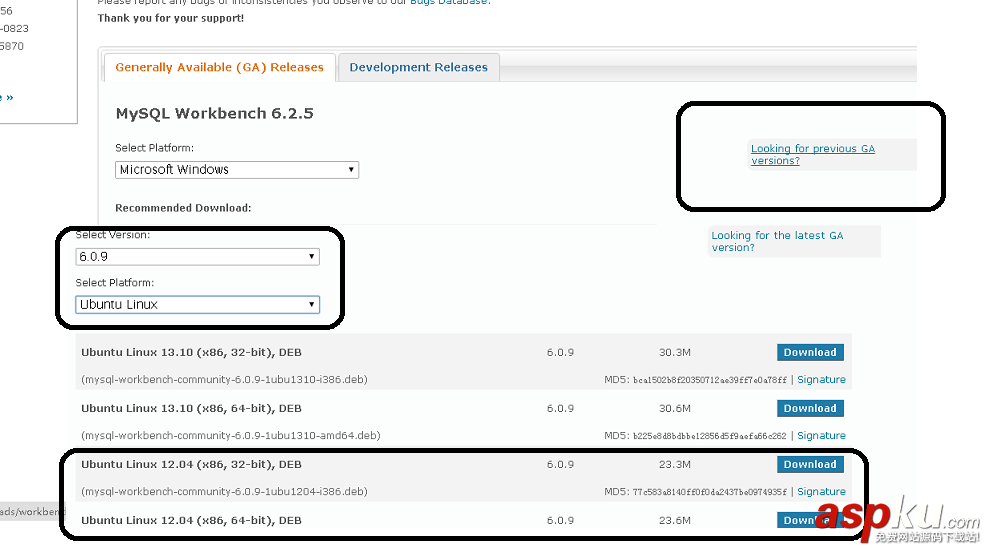Select the 23.6M file size value
This screenshot has height=549, width=985.
(x=675, y=520)
